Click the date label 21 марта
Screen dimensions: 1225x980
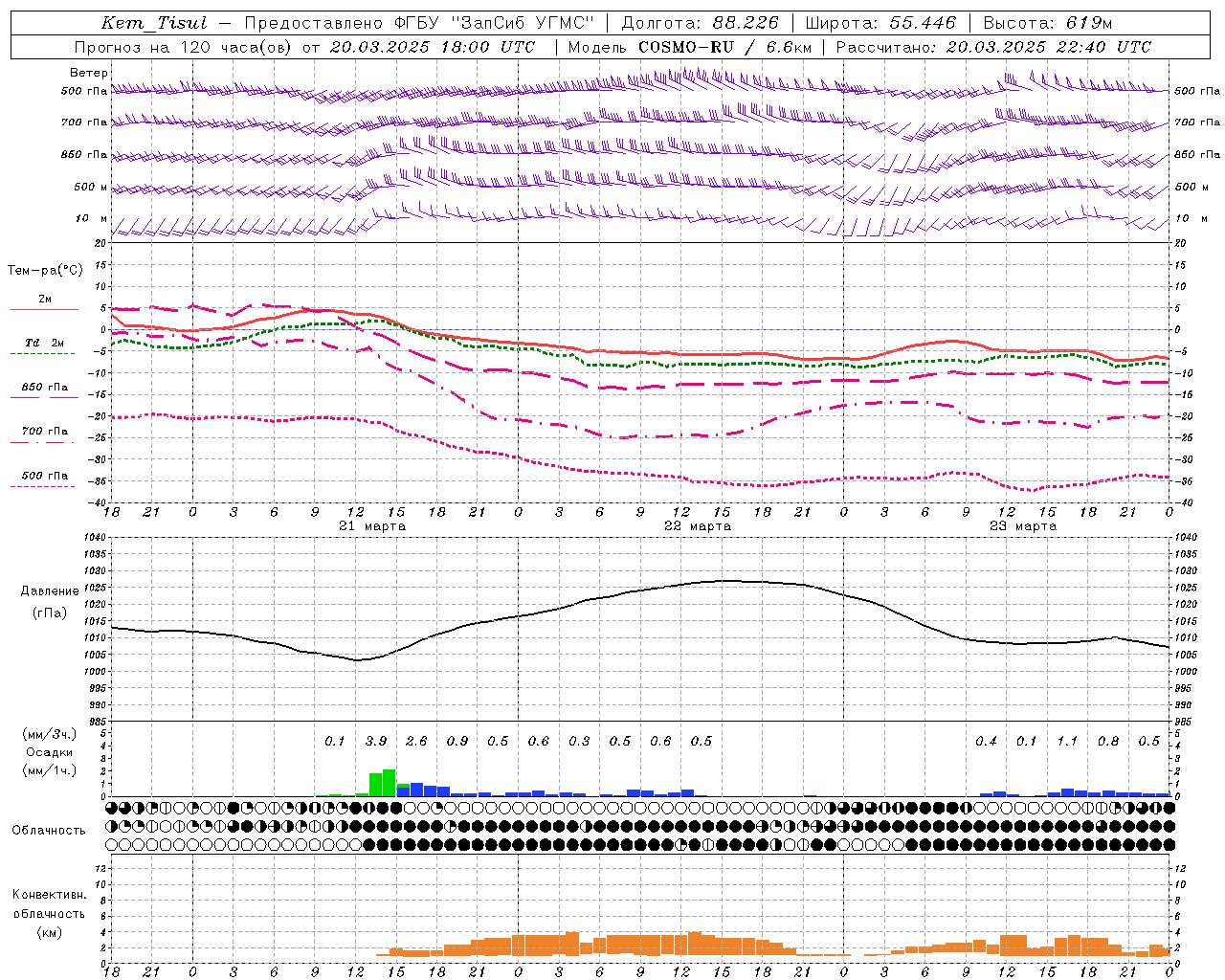tap(372, 526)
